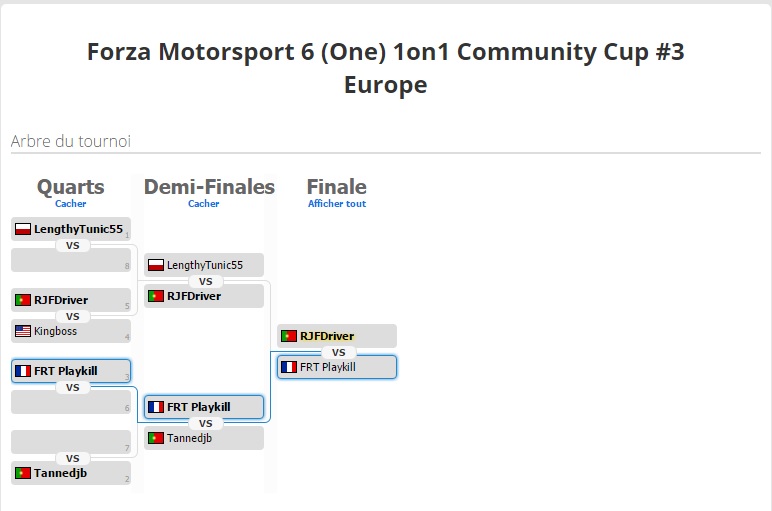Click Portugal flag beside RJFDriver in Finale
Image resolution: width=772 pixels, height=511 pixels.
tap(289, 336)
